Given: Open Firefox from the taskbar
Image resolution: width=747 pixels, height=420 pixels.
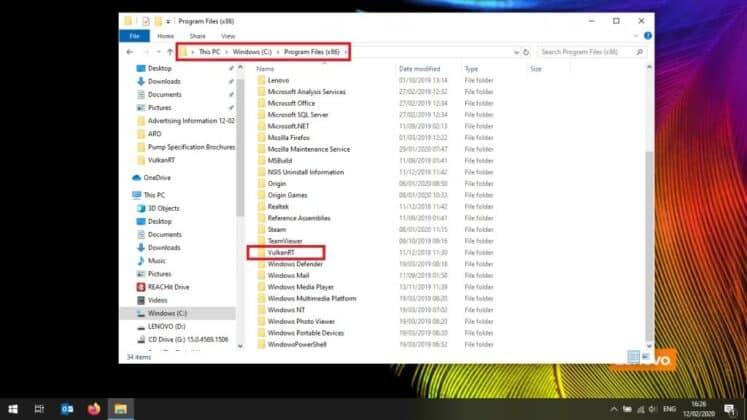Looking at the screenshot, I should tap(95, 408).
